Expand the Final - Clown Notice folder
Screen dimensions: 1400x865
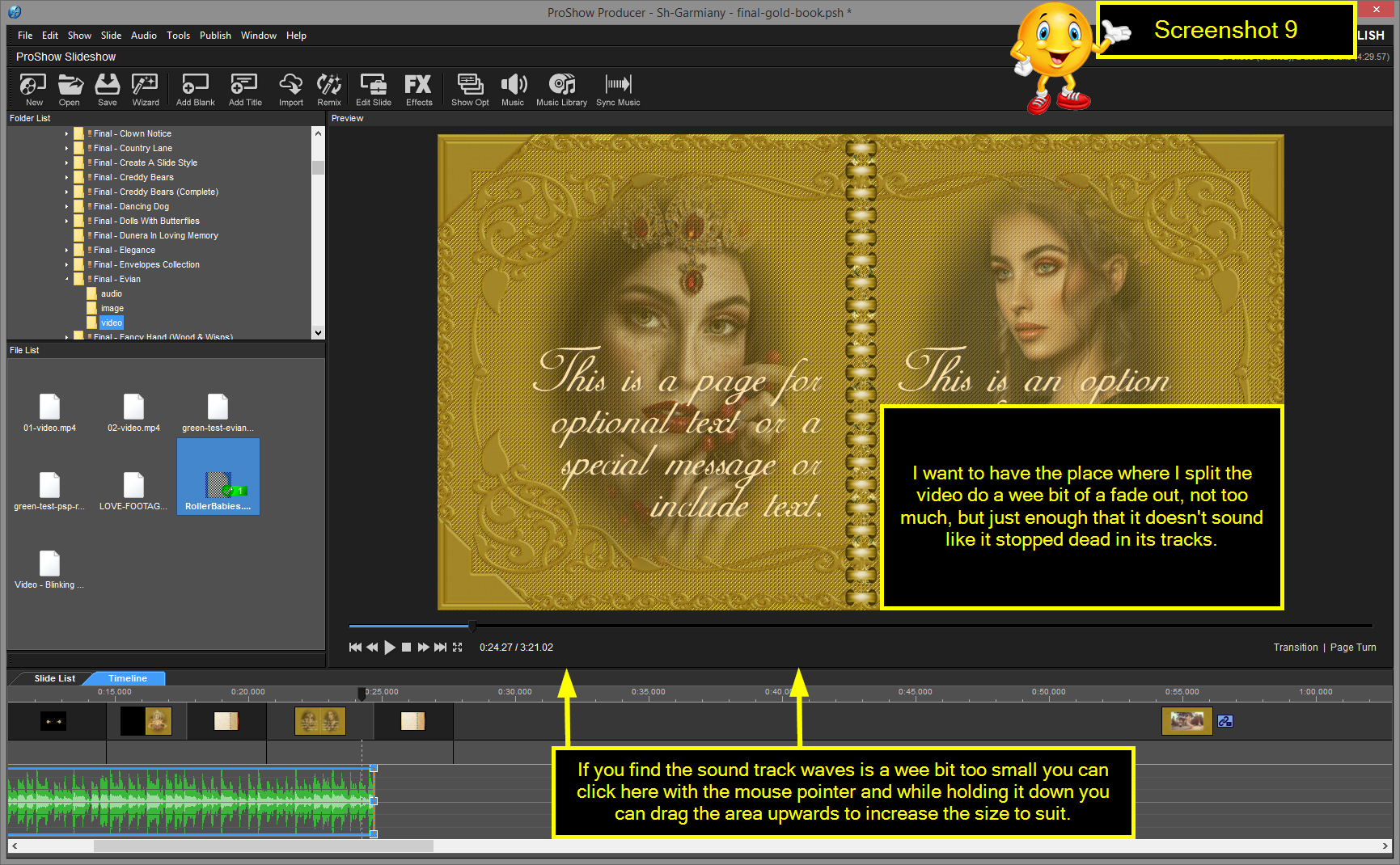(x=66, y=133)
